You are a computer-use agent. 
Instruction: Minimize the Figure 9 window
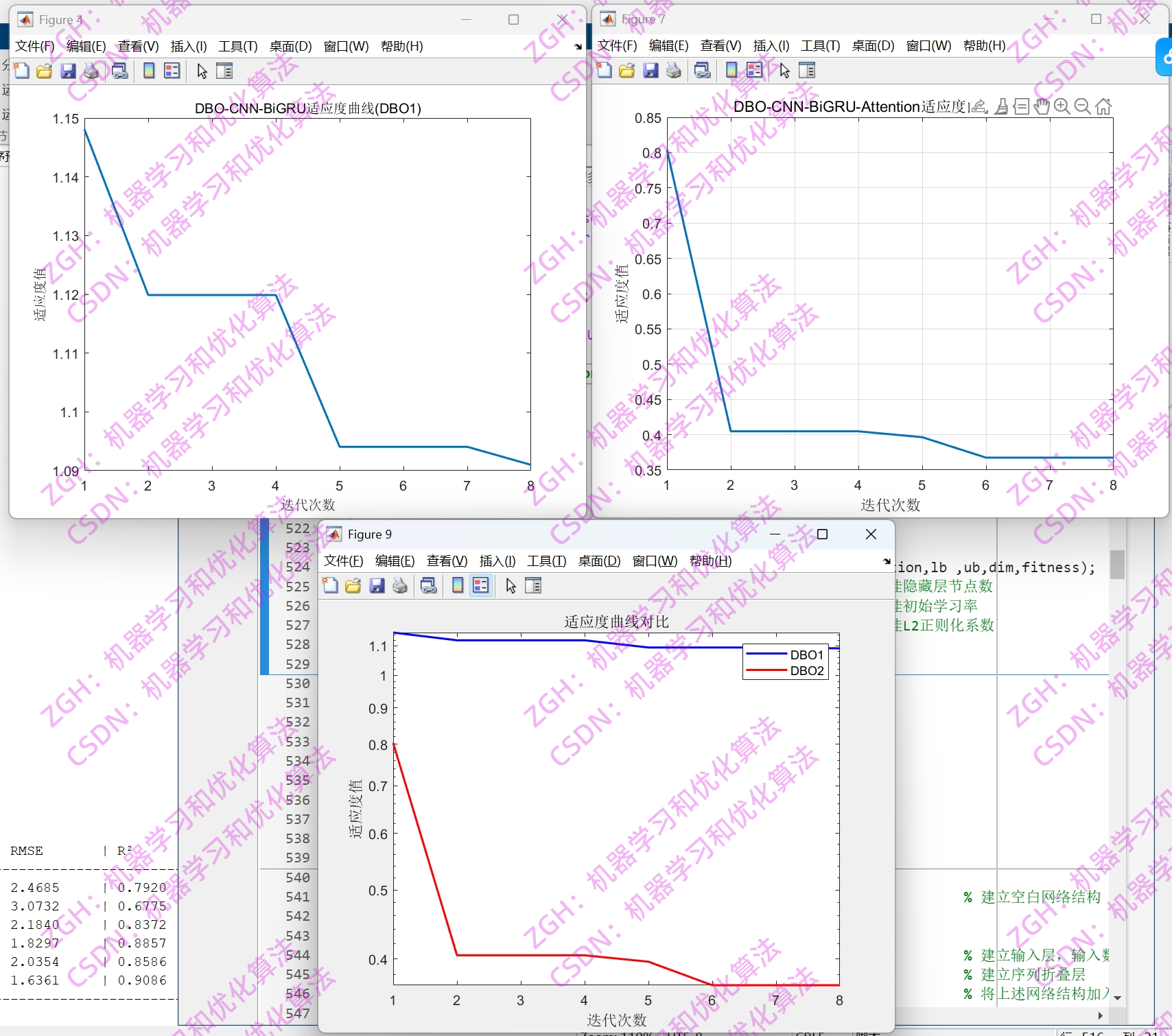pos(775,534)
